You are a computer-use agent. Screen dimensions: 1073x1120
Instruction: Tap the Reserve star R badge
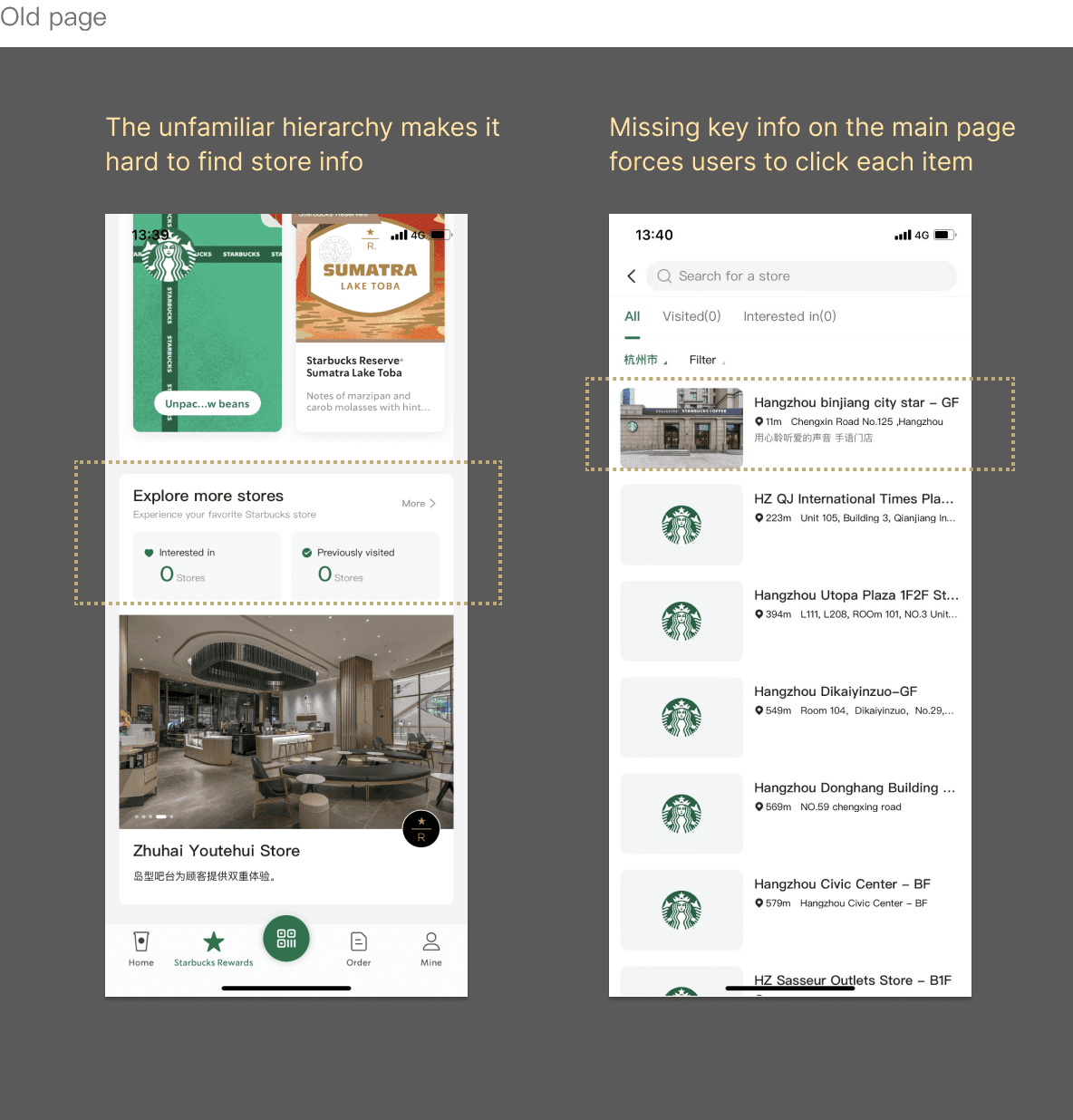click(x=421, y=829)
